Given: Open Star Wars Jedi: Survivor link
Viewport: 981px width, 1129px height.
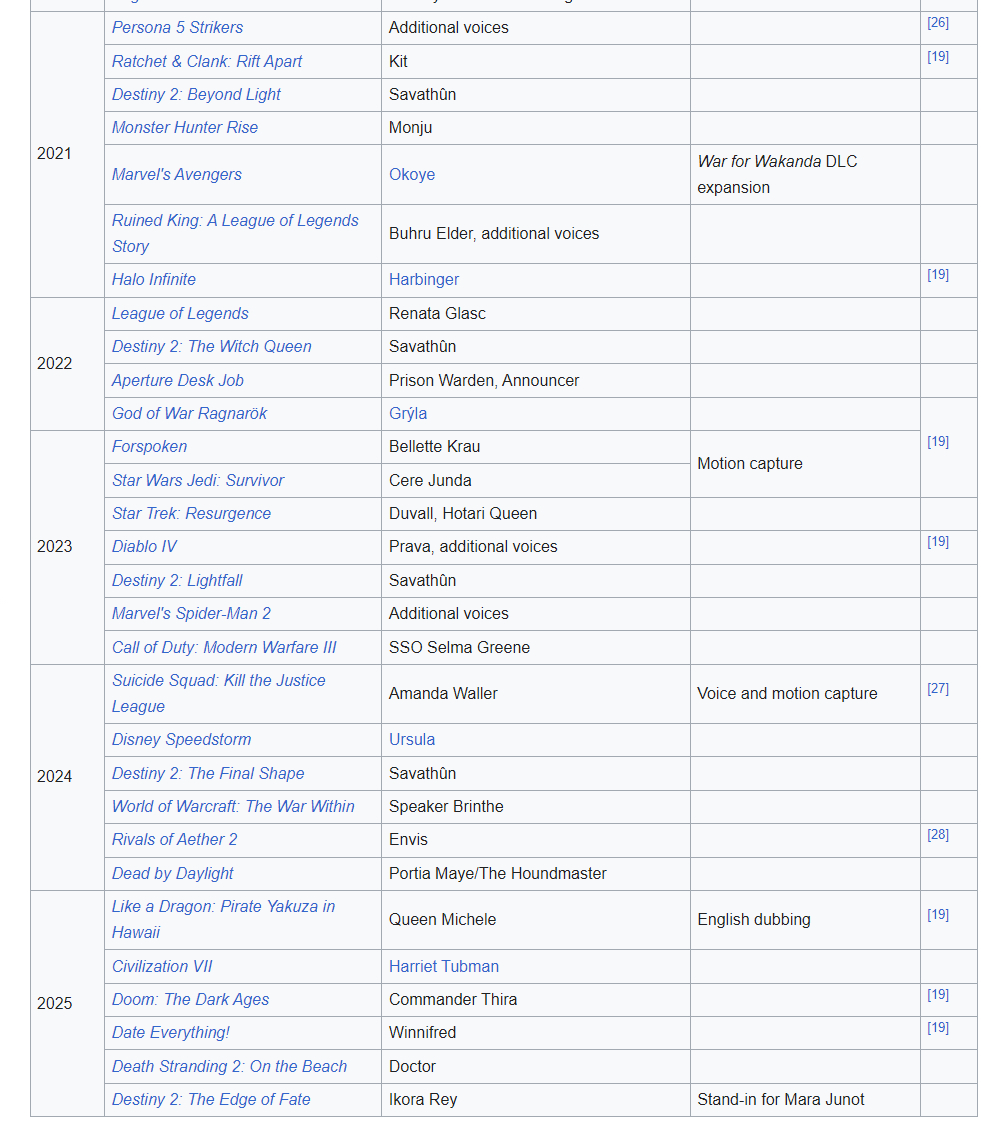Looking at the screenshot, I should click(x=198, y=480).
